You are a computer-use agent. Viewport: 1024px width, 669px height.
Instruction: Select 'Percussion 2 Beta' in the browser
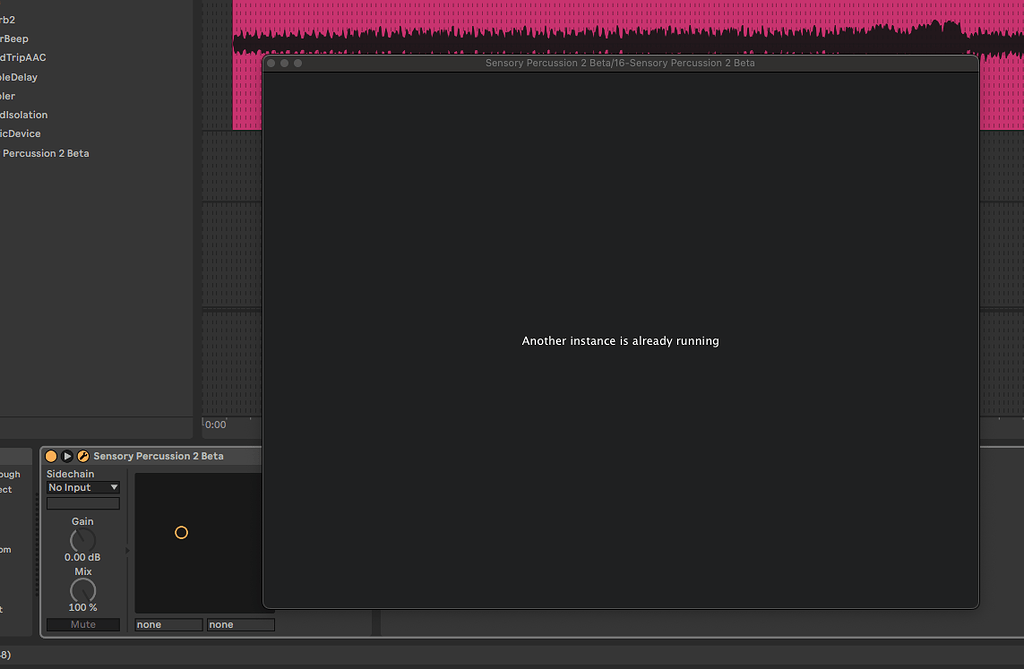point(46,153)
